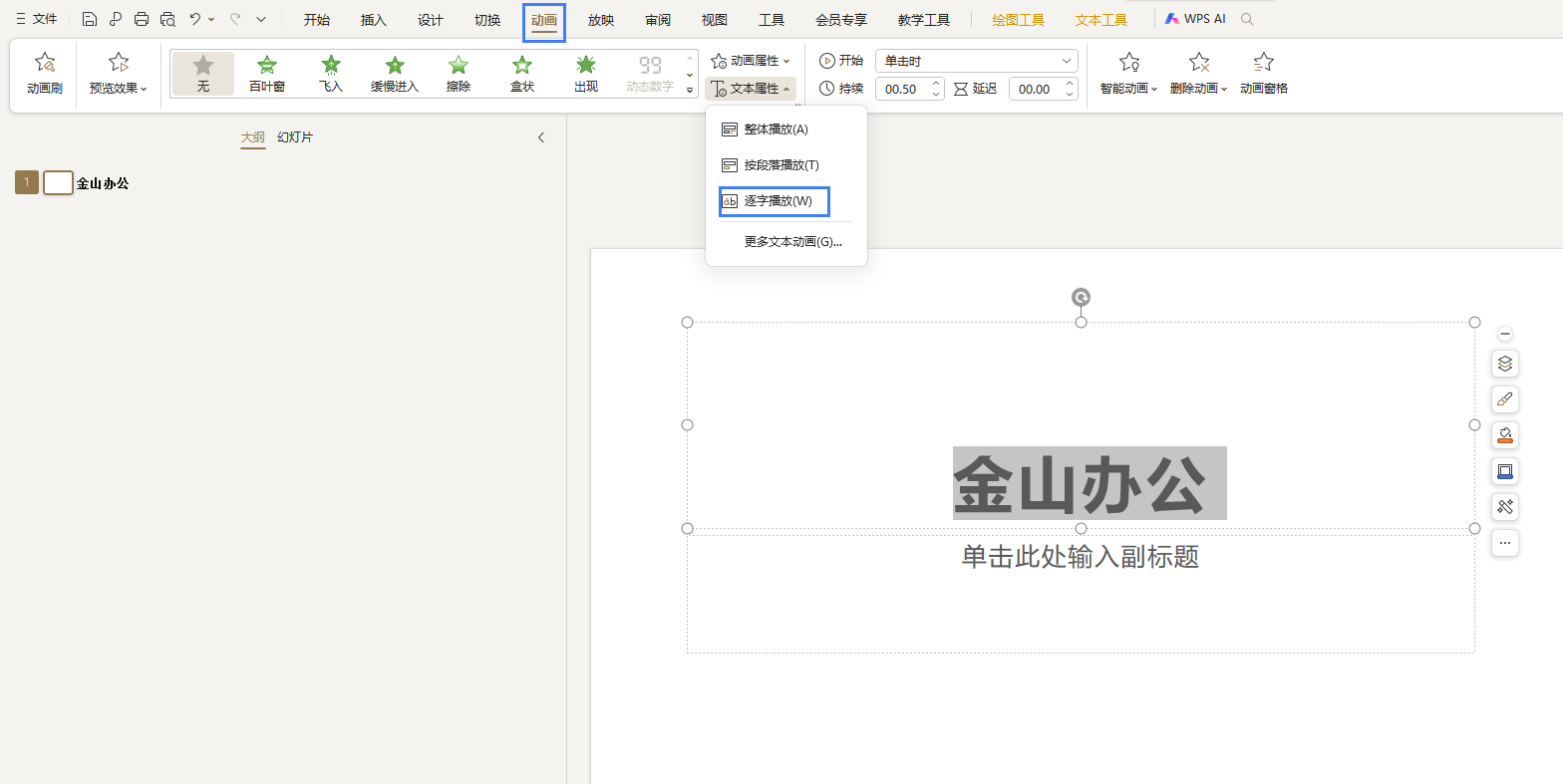Viewport: 1563px width, 784px height.
Task: Open the 预览效果 preview dropdown
Action: pos(119,75)
